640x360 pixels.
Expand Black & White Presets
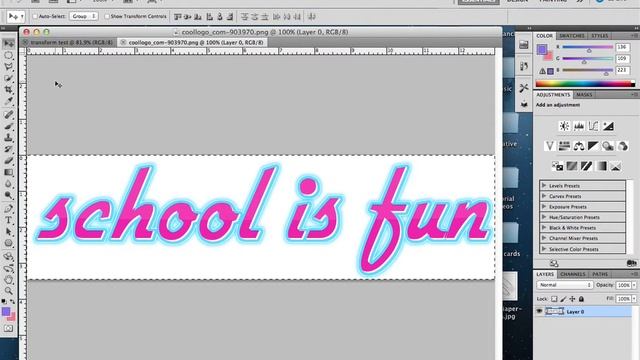click(x=544, y=227)
